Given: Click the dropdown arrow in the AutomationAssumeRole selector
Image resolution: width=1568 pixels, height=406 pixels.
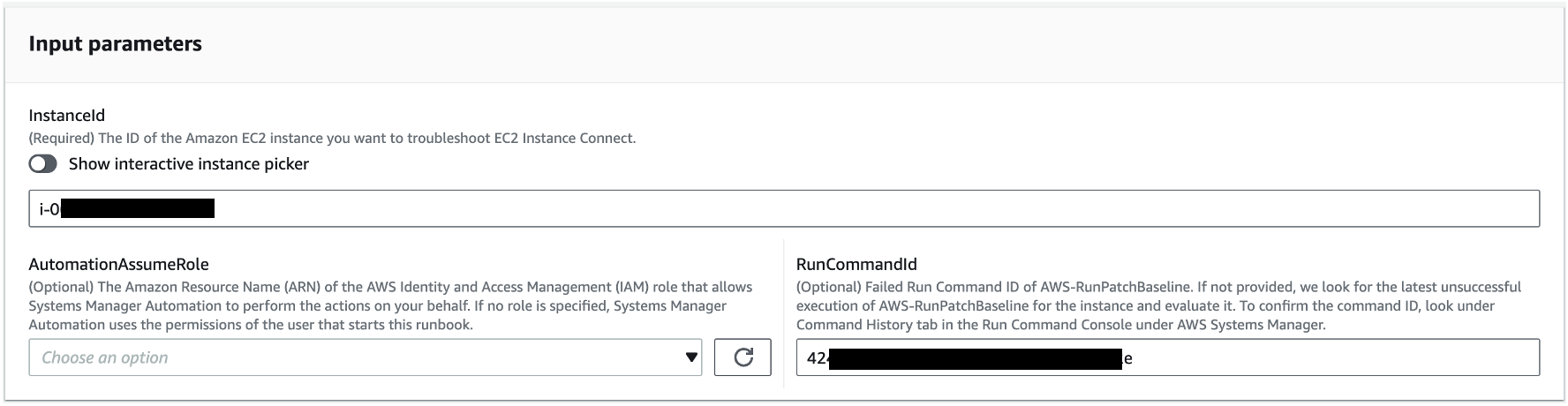Looking at the screenshot, I should pyautogui.click(x=690, y=357).
